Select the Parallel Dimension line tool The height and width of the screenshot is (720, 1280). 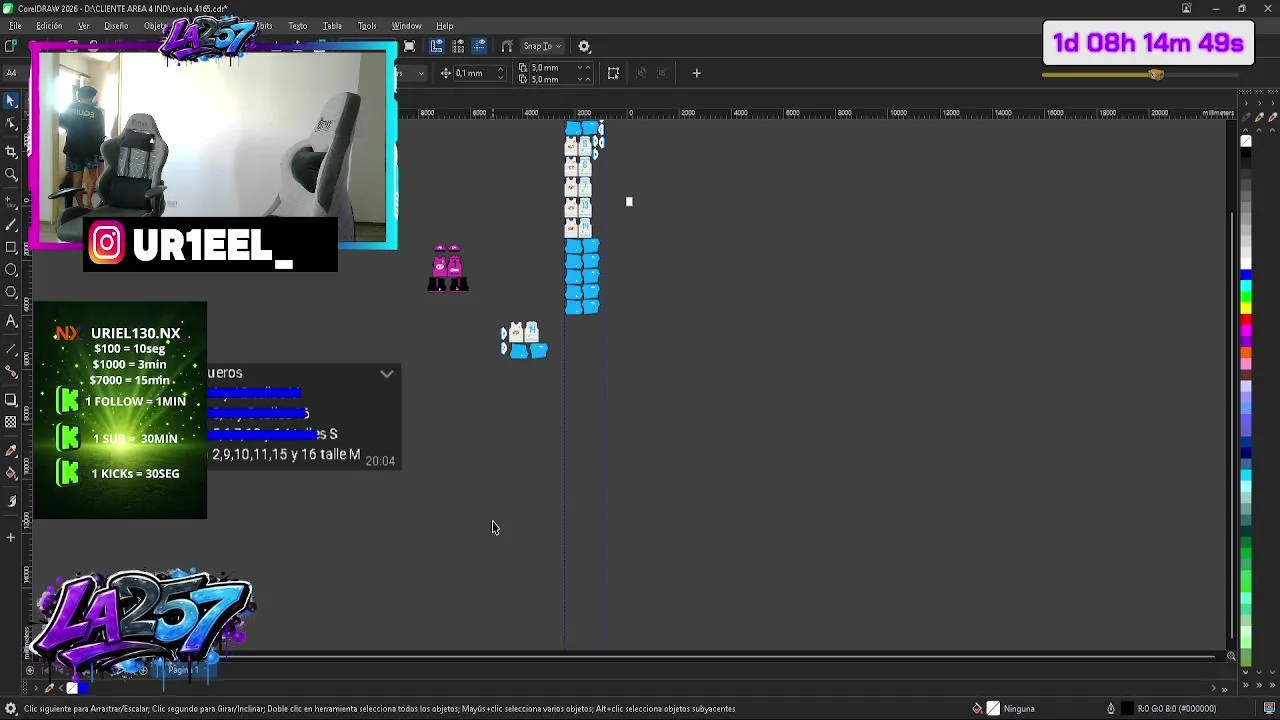pyautogui.click(x=11, y=348)
